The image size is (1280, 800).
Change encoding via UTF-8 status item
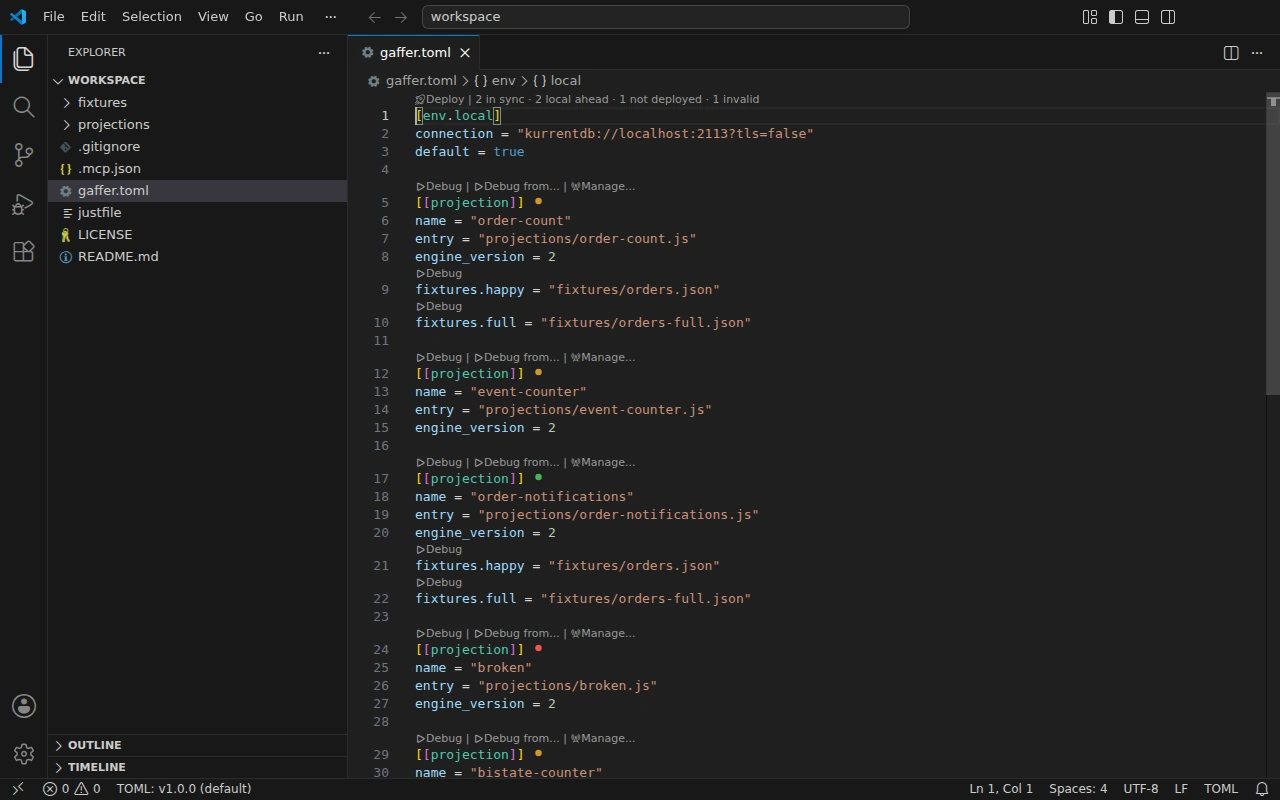tap(1141, 789)
